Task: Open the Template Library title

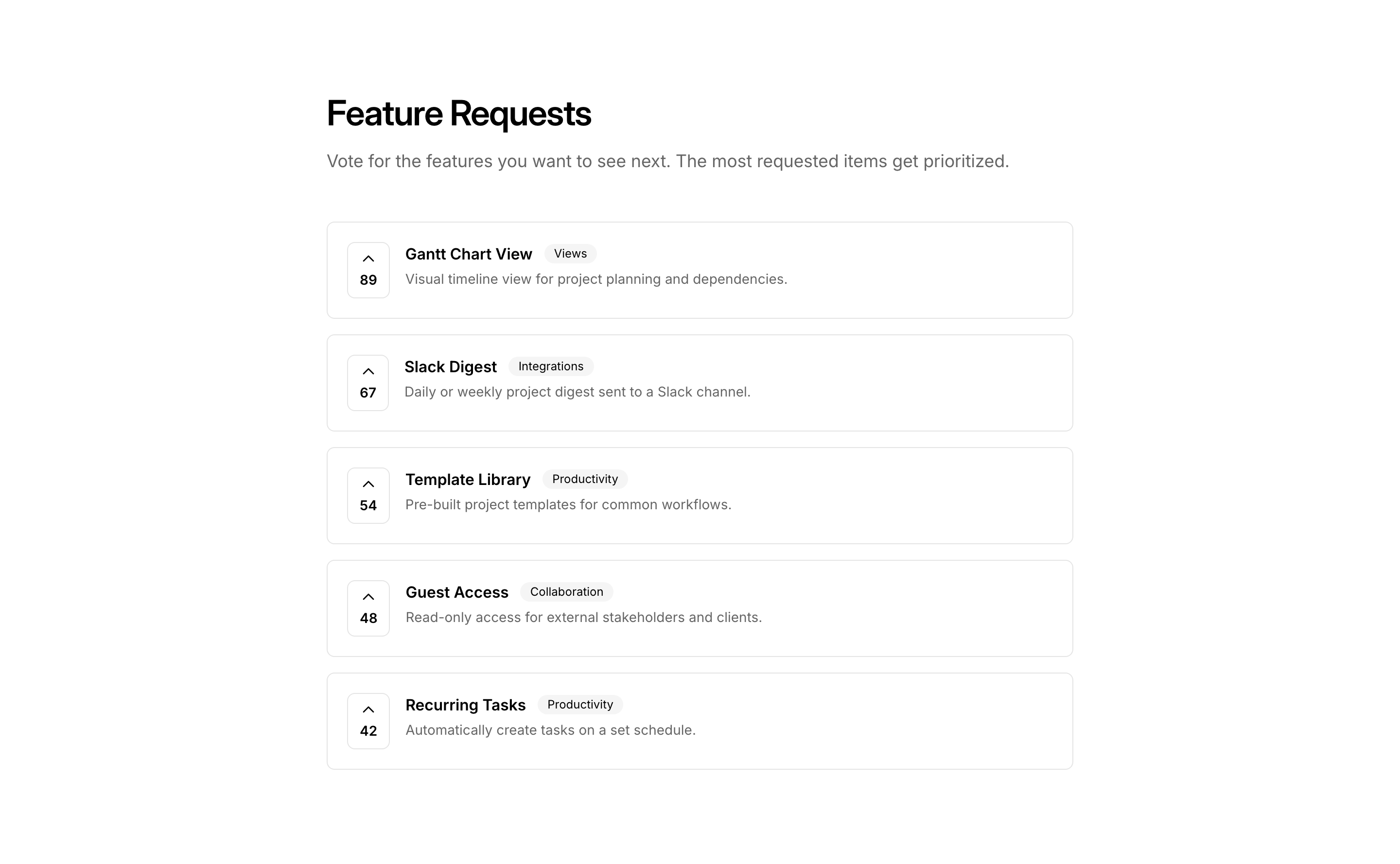Action: [x=467, y=480]
